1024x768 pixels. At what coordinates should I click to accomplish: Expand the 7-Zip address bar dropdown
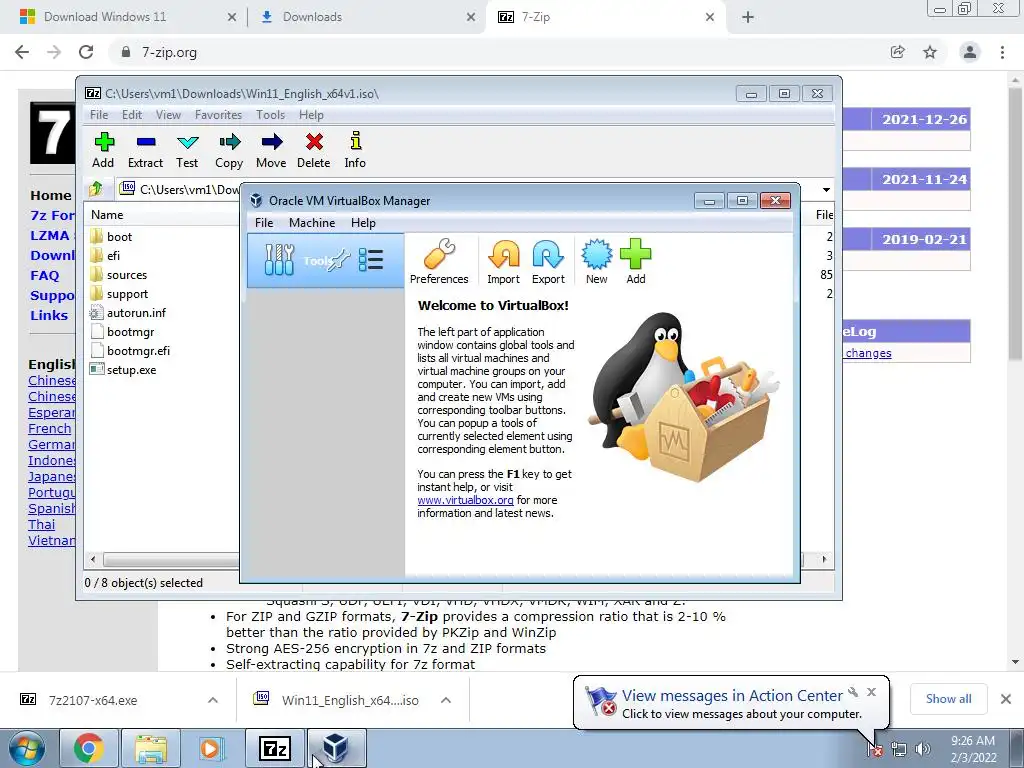click(x=826, y=190)
